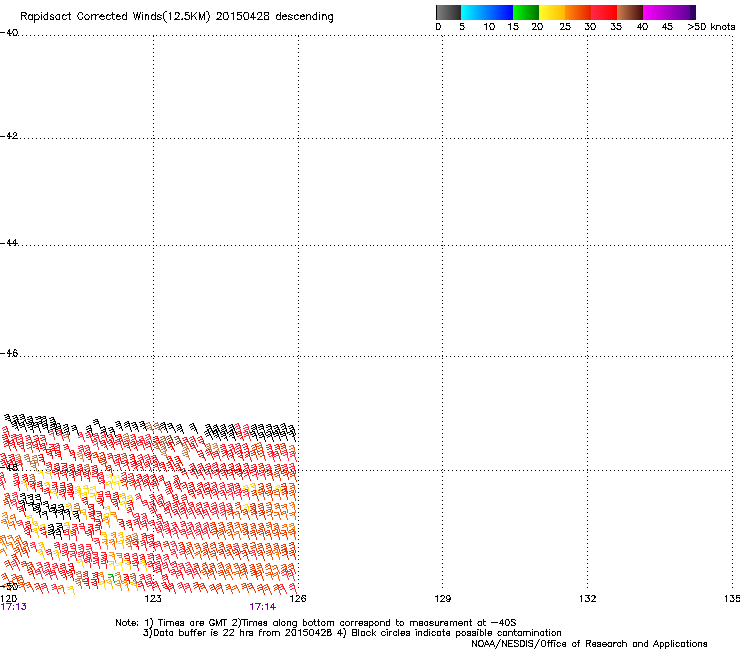Click the ">50 knots" legend label
Viewport: 740px width, 650px height.
(x=711, y=27)
